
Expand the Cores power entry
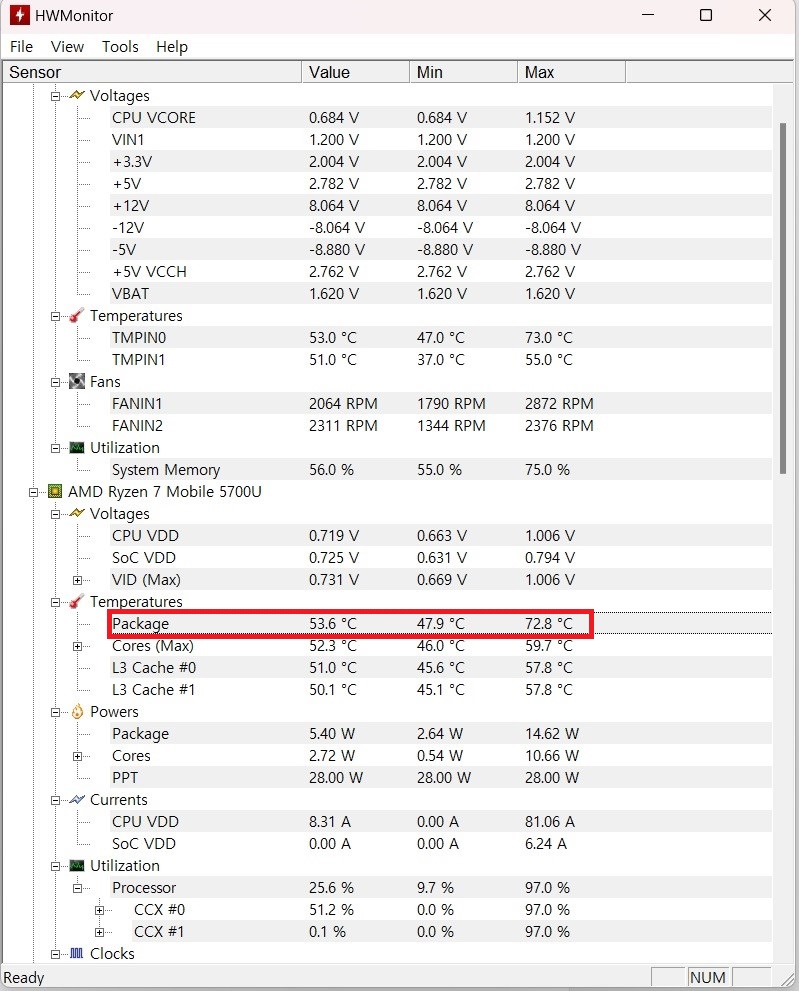[x=77, y=756]
